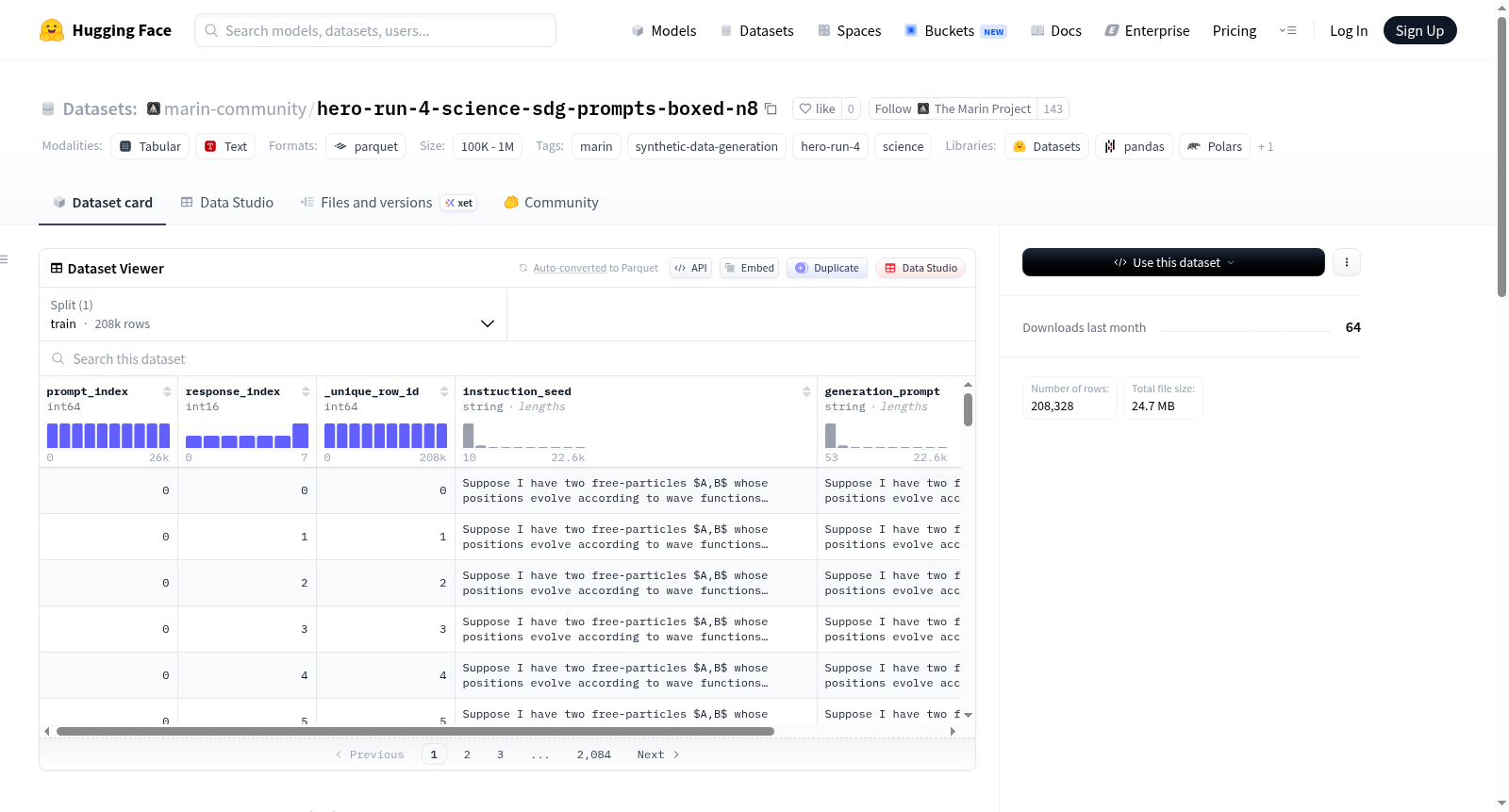Select the Text modality tag
Image resolution: width=1509 pixels, height=812 pixels.
pyautogui.click(x=225, y=146)
